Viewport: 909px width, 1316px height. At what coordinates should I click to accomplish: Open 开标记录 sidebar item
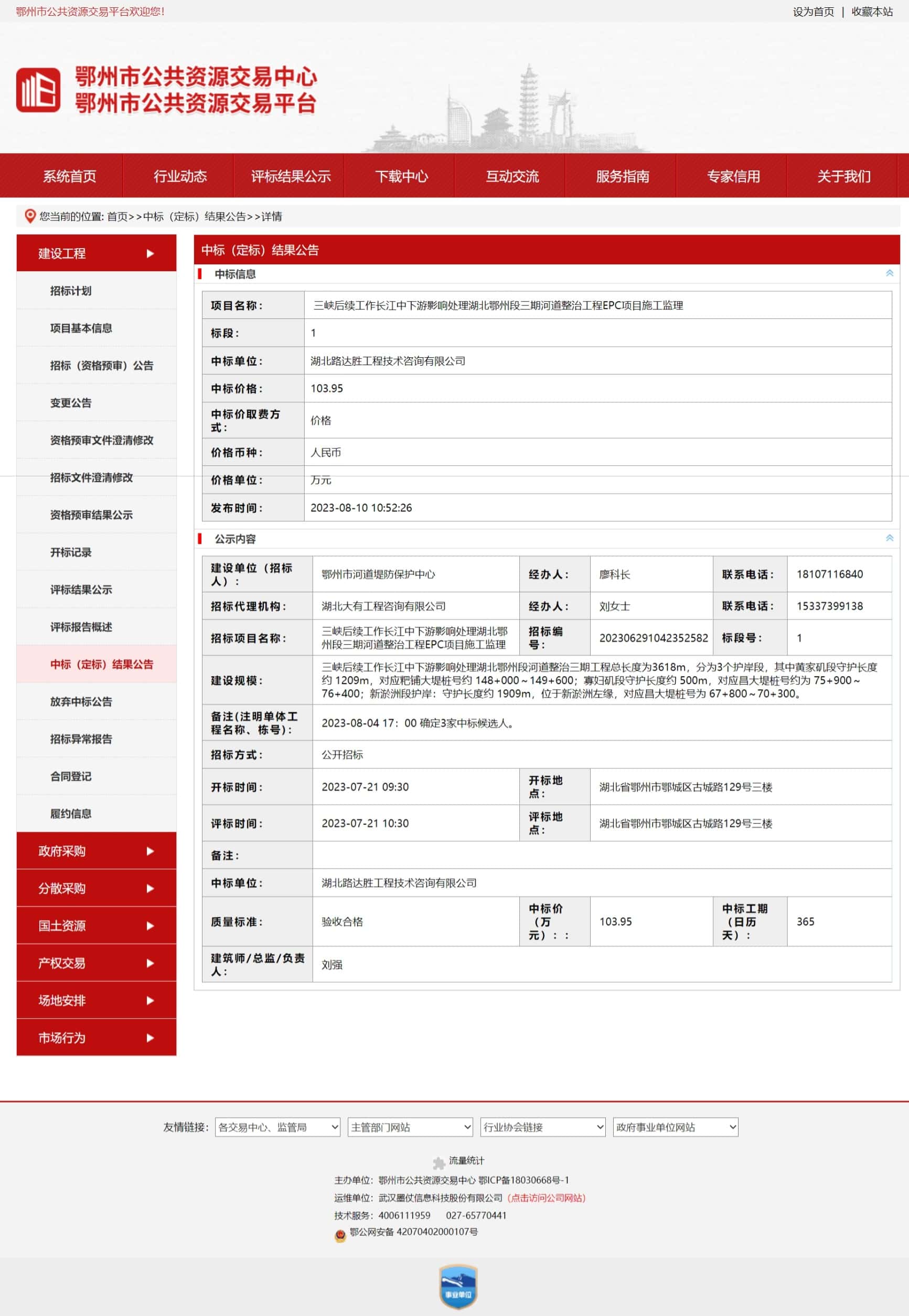pyautogui.click(x=71, y=552)
